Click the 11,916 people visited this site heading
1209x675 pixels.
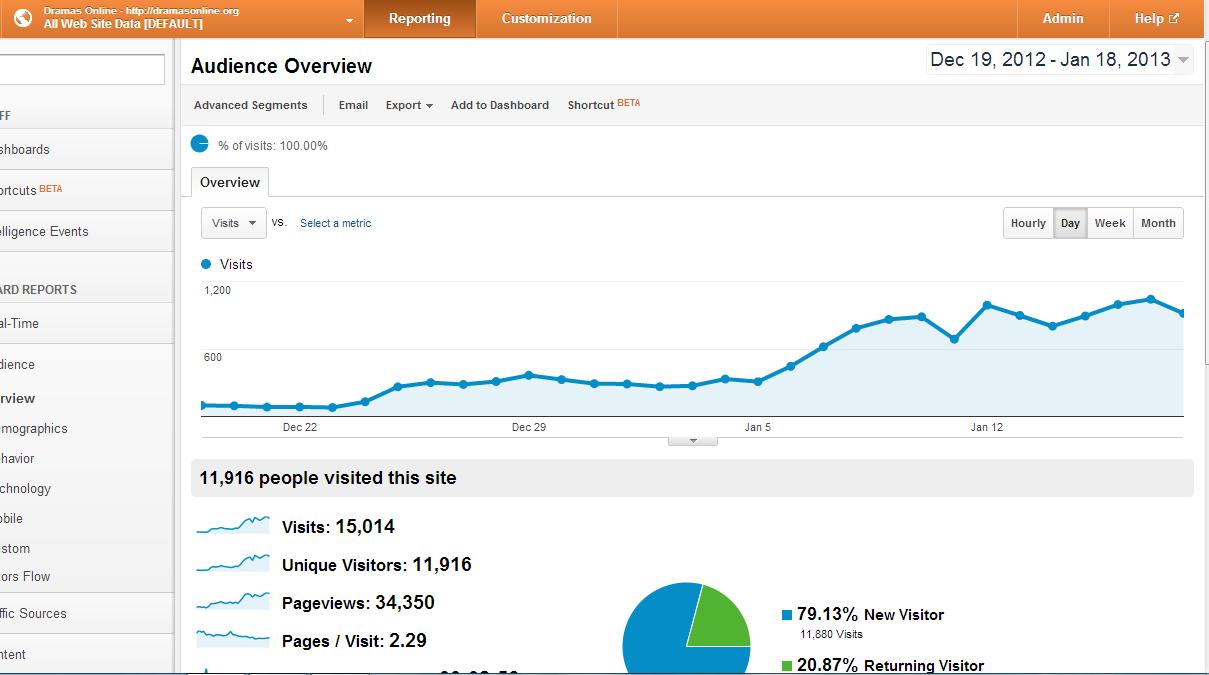point(328,478)
